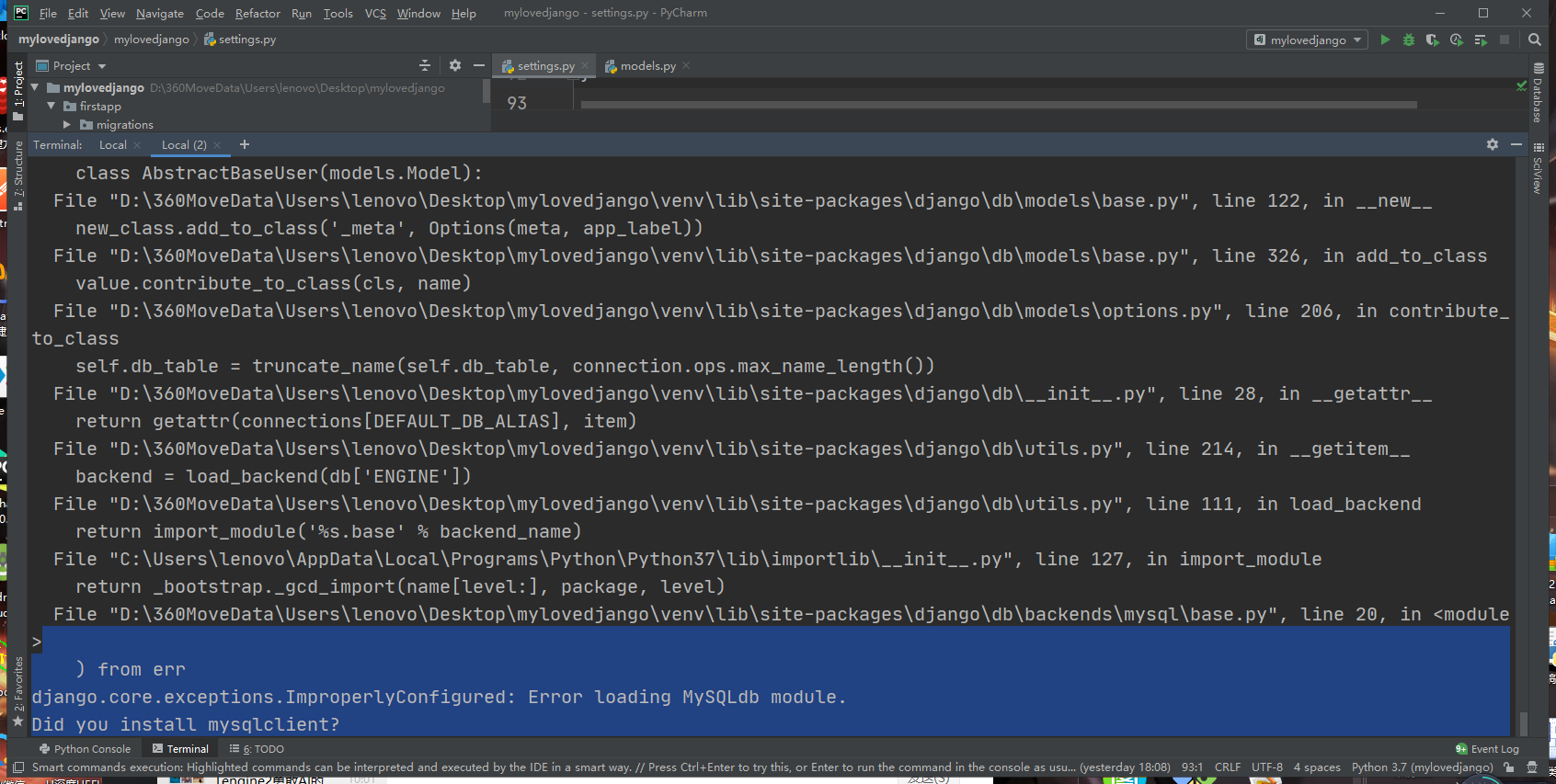Open the 6: TODO tool window
Viewport: 1556px width, 784px height.
(x=257, y=749)
